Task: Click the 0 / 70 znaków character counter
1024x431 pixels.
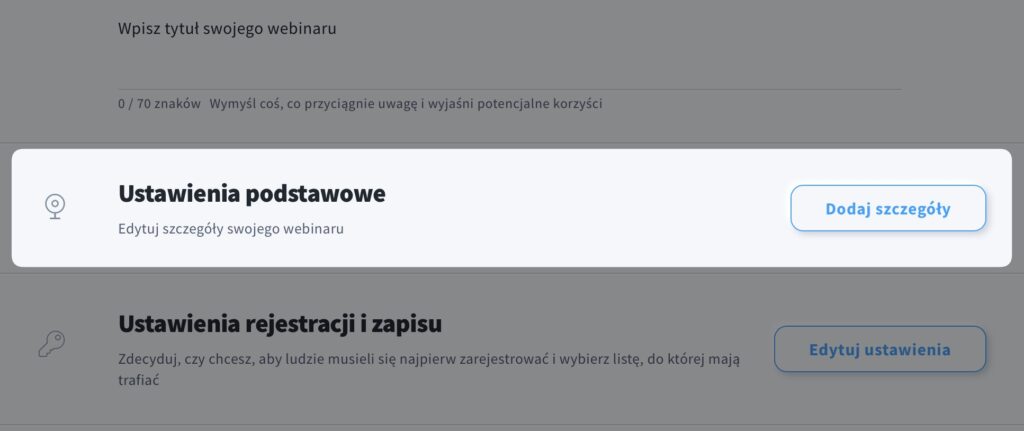Action: 159,104
